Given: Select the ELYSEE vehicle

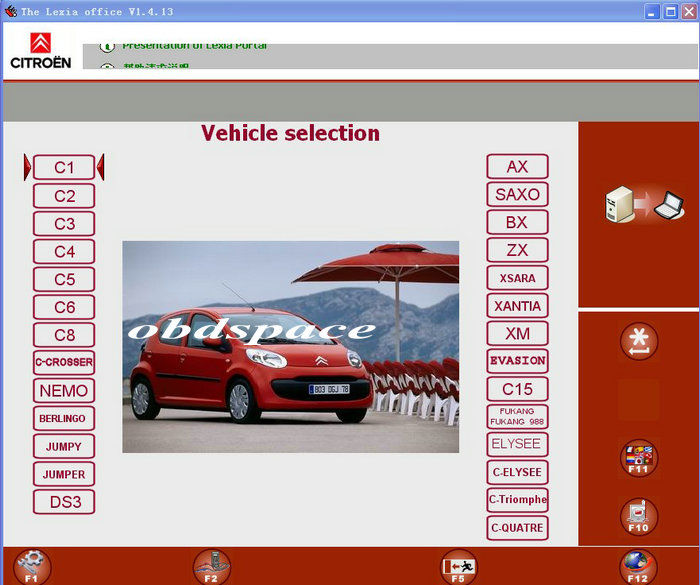Looking at the screenshot, I should (x=517, y=444).
